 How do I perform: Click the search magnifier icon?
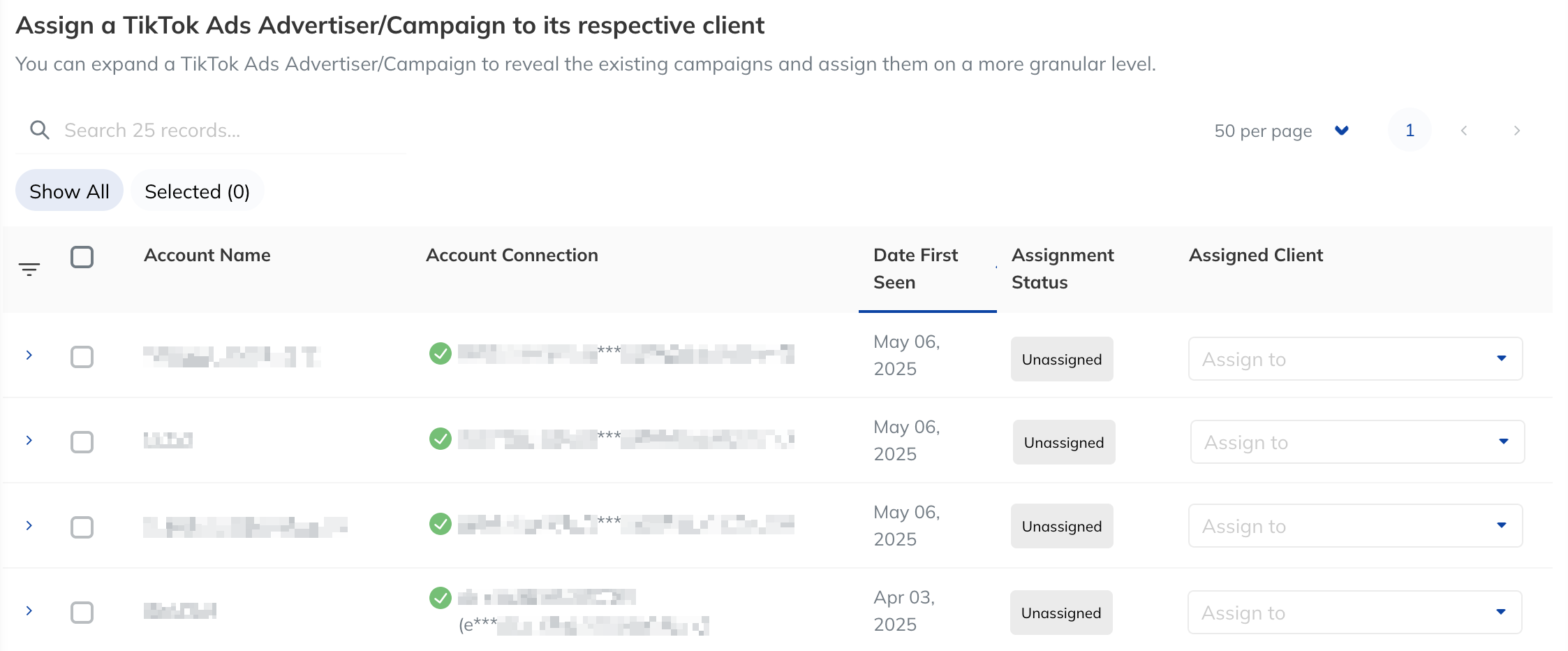pyautogui.click(x=40, y=130)
